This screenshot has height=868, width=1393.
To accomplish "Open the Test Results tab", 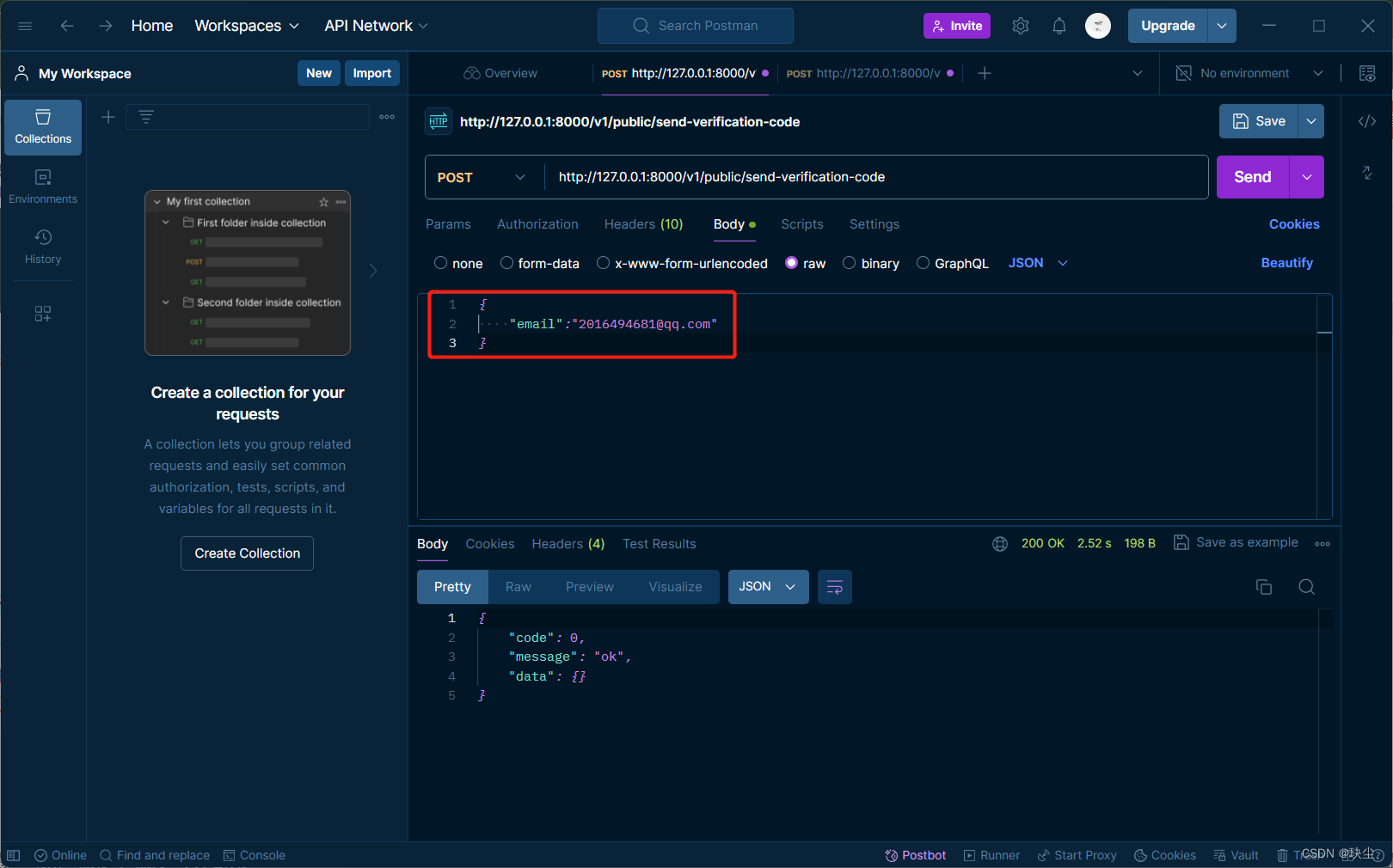I will point(660,544).
